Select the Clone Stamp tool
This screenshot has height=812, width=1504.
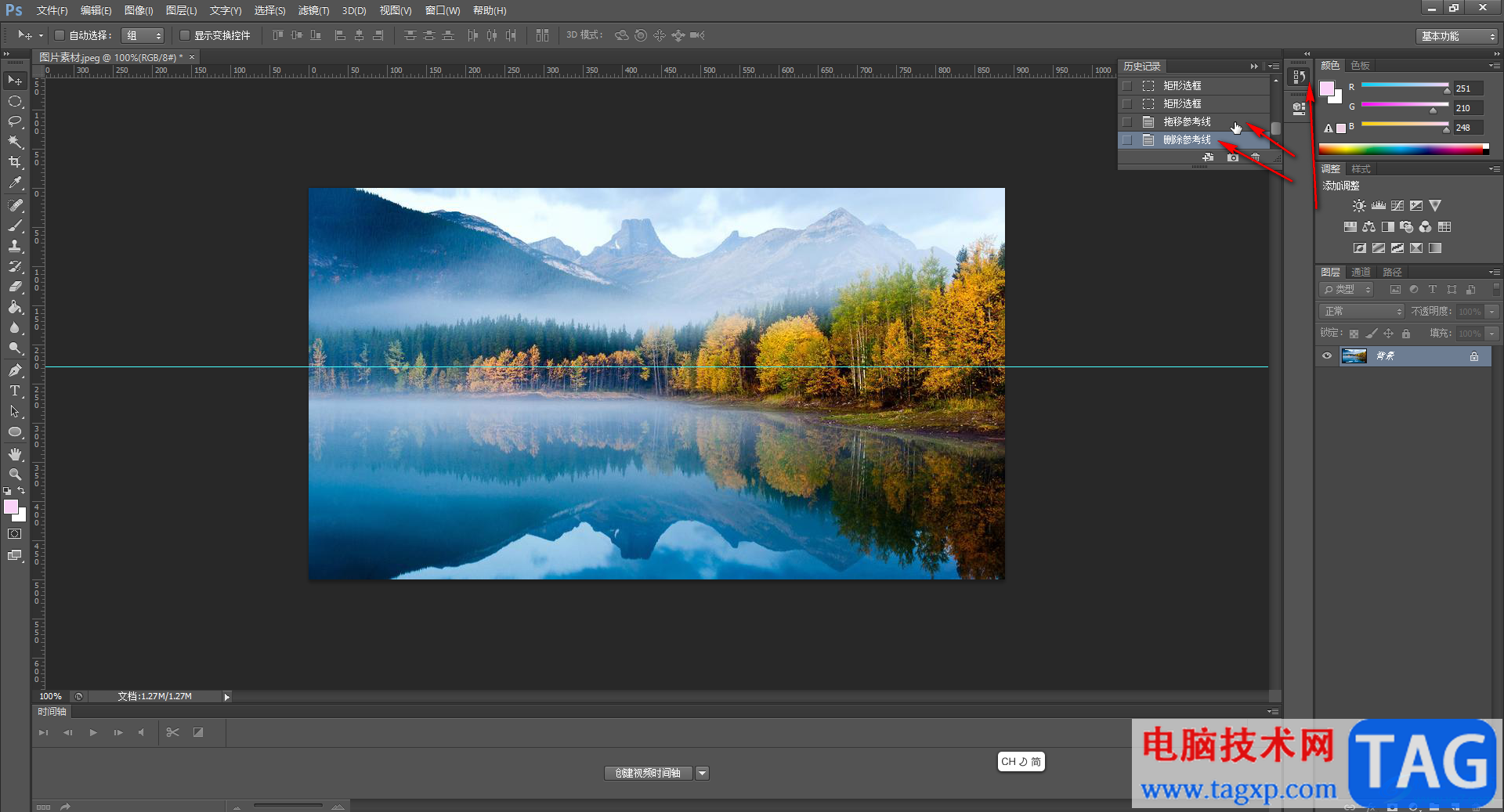pyautogui.click(x=15, y=246)
